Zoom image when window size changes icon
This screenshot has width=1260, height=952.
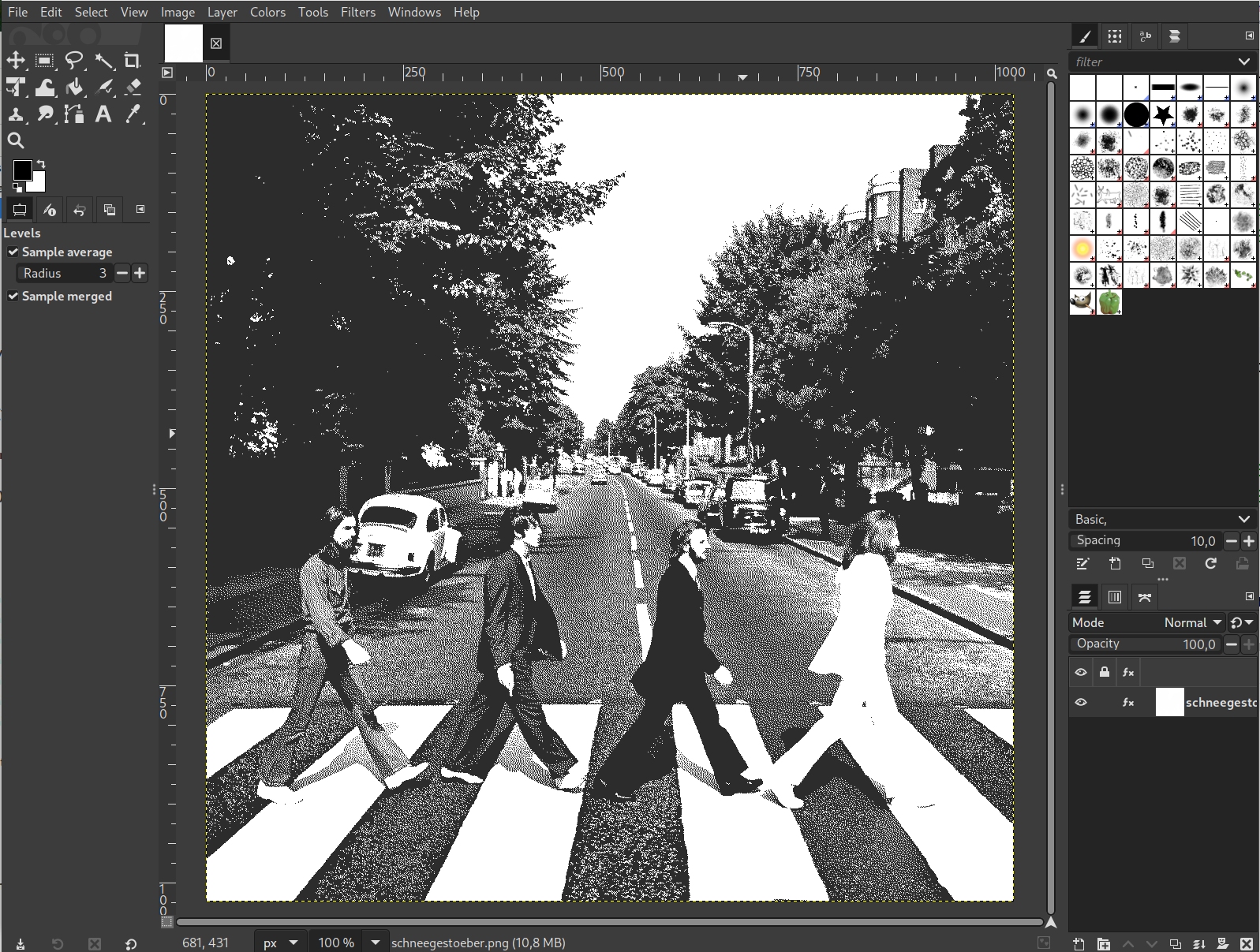tap(1052, 73)
